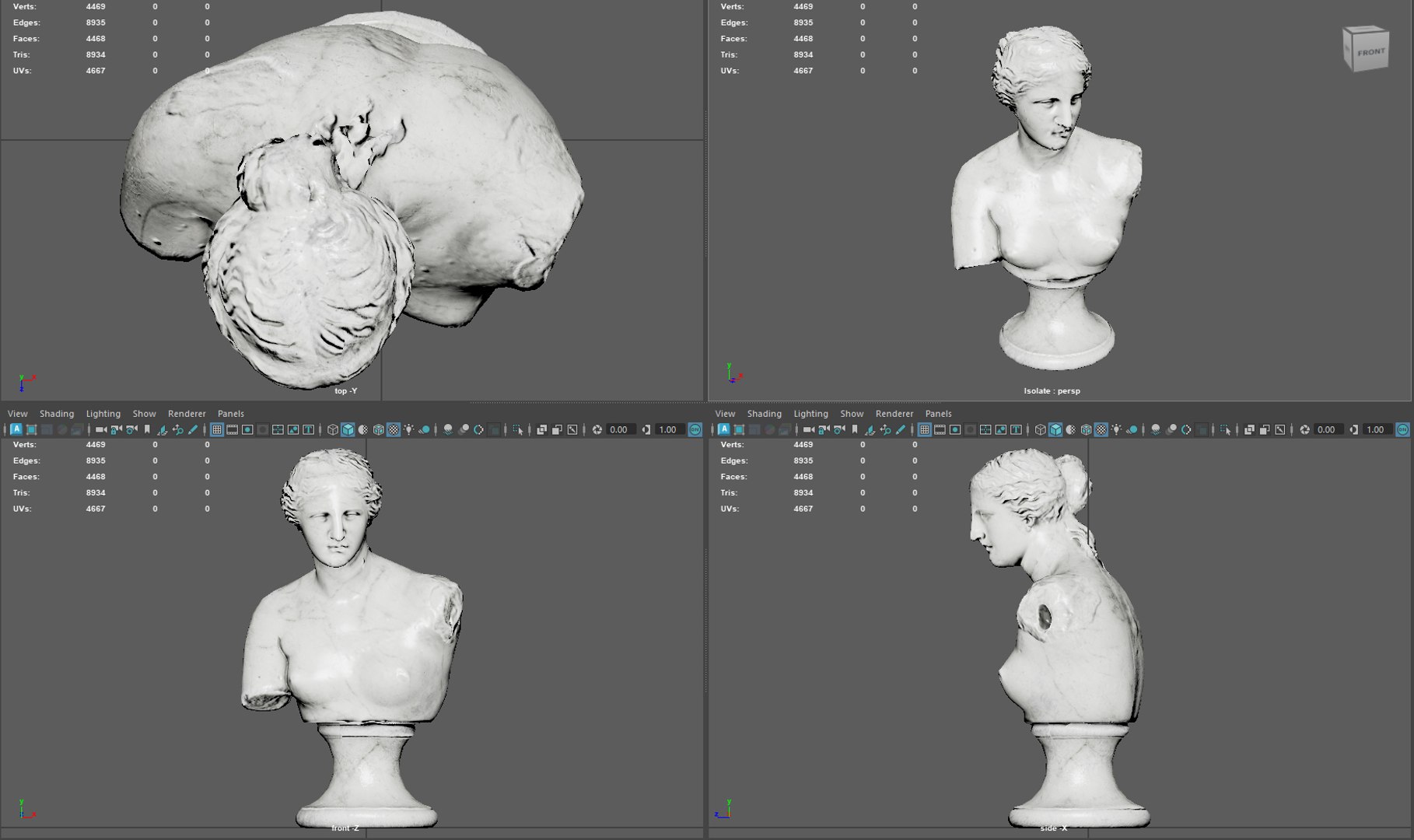
Task: Click the 'top -Y' viewport label
Action: click(345, 390)
